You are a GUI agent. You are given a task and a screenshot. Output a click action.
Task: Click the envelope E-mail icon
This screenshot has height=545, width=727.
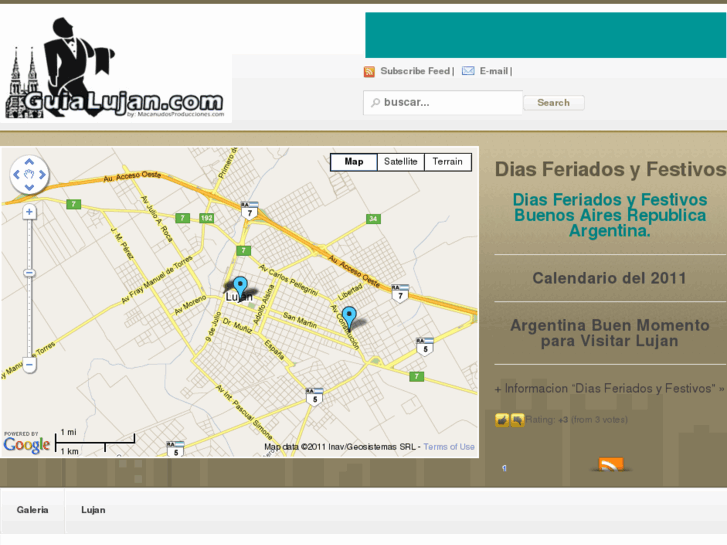point(468,71)
